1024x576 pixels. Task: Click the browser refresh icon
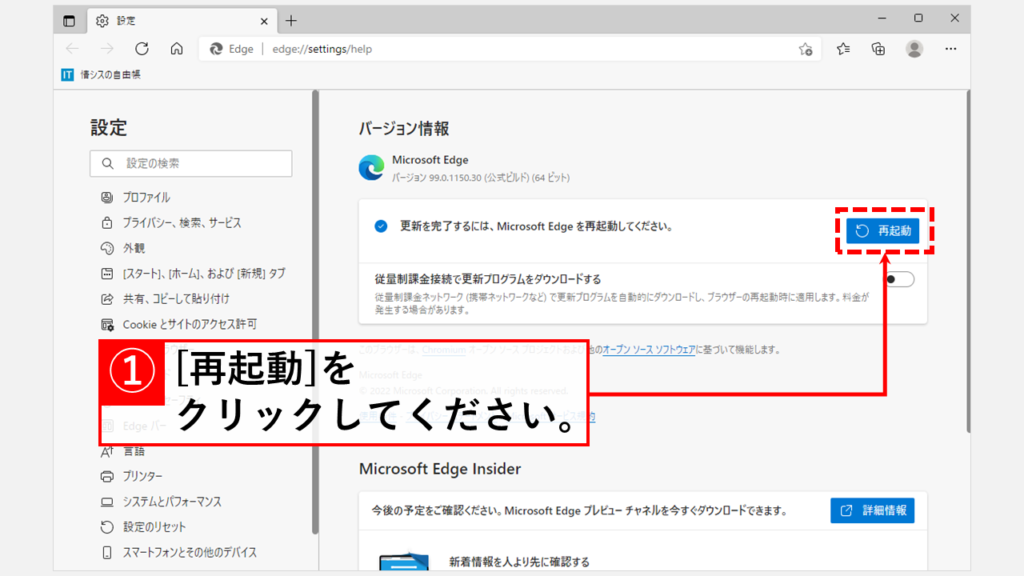(x=142, y=48)
